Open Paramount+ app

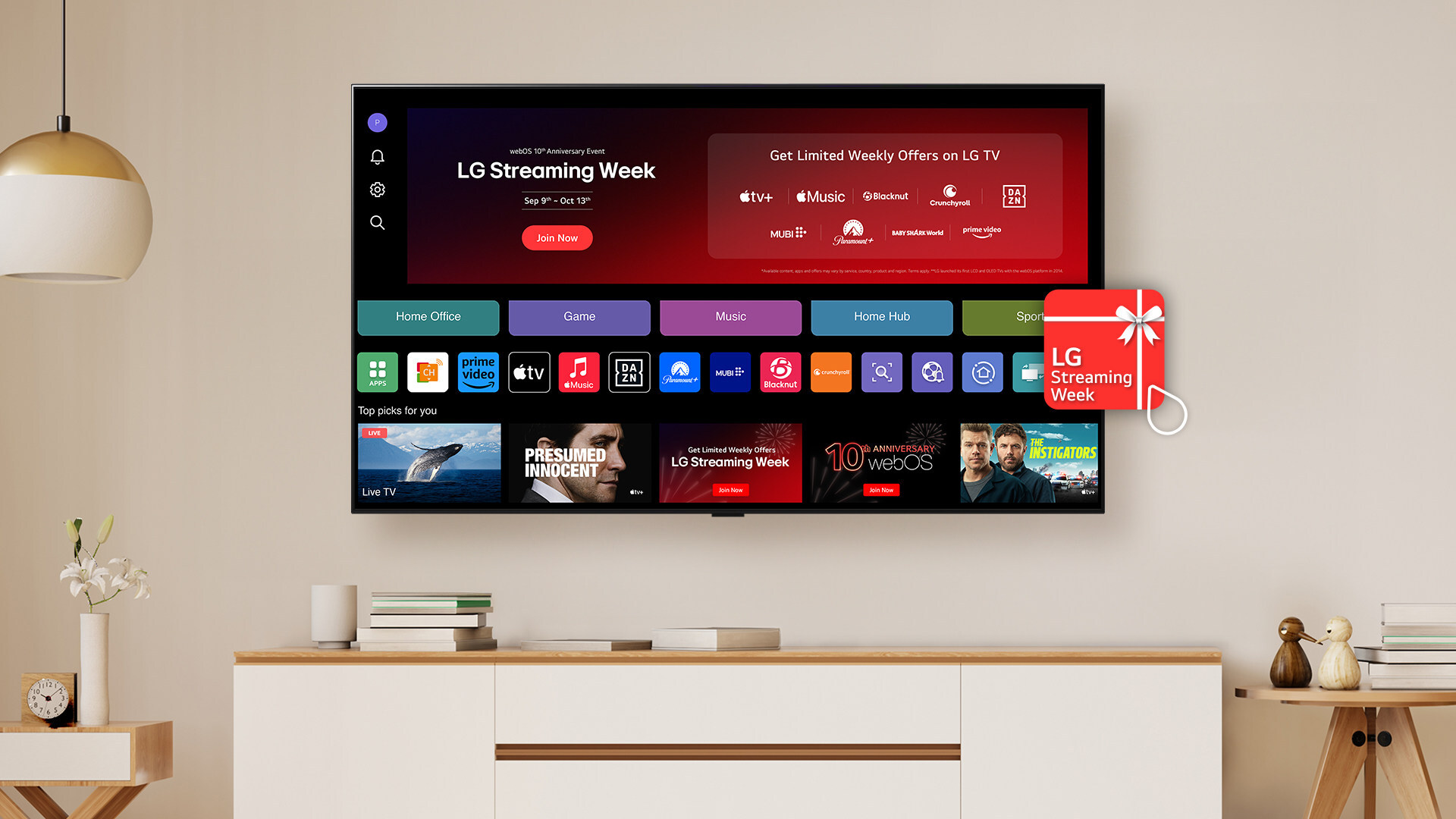point(679,371)
